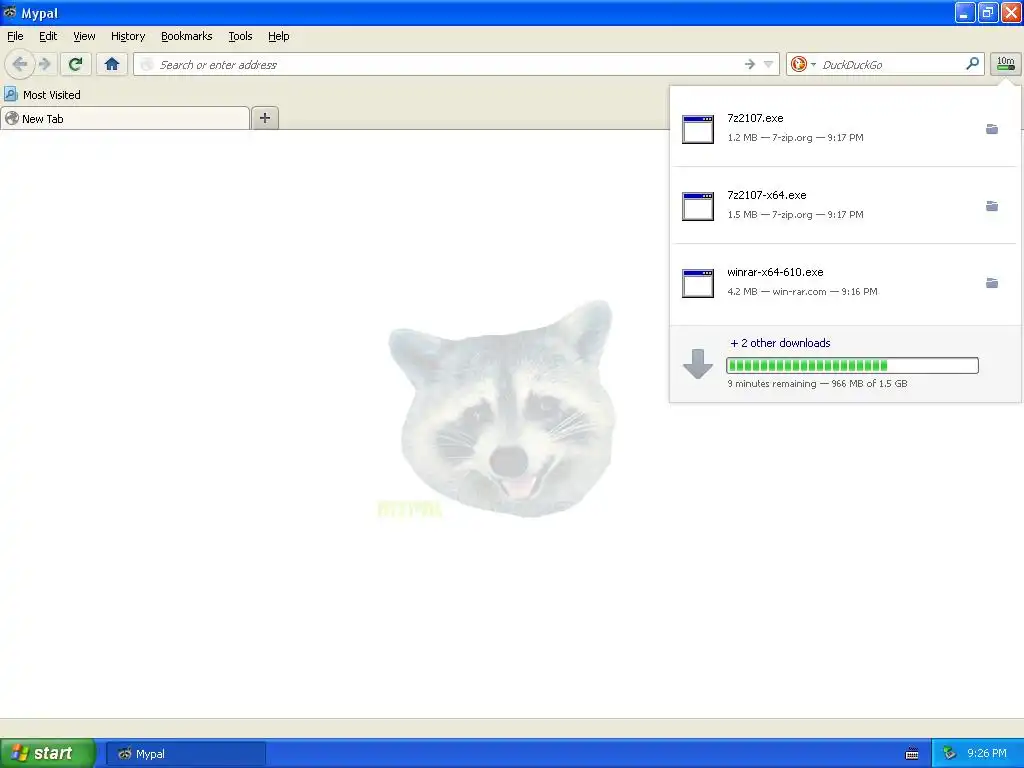This screenshot has width=1024, height=768.
Task: Click the 7z2107.exe file icon
Action: tap(697, 129)
